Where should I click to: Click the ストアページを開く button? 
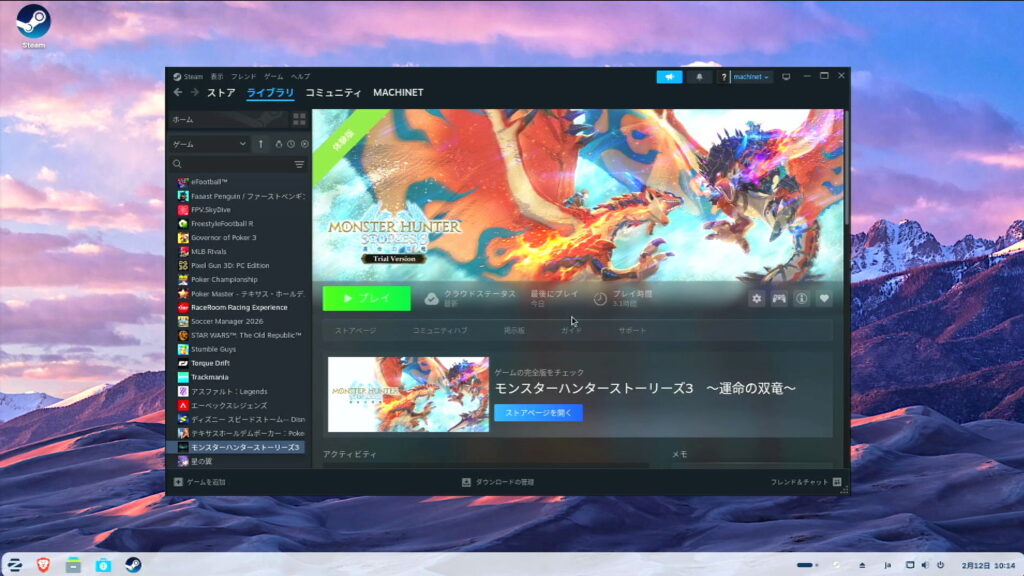[538, 412]
